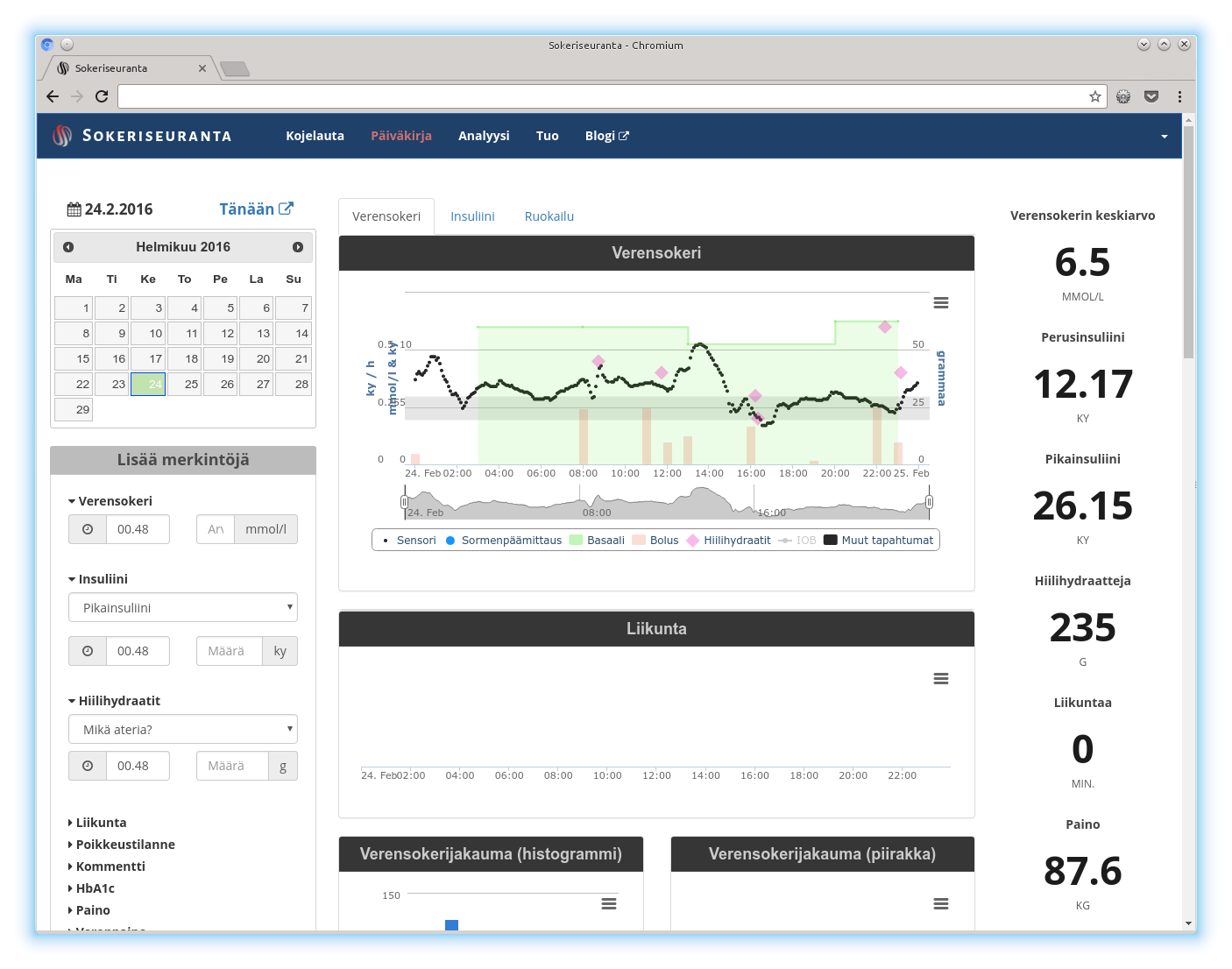
Task: Reload the page in the browser
Action: point(102,96)
